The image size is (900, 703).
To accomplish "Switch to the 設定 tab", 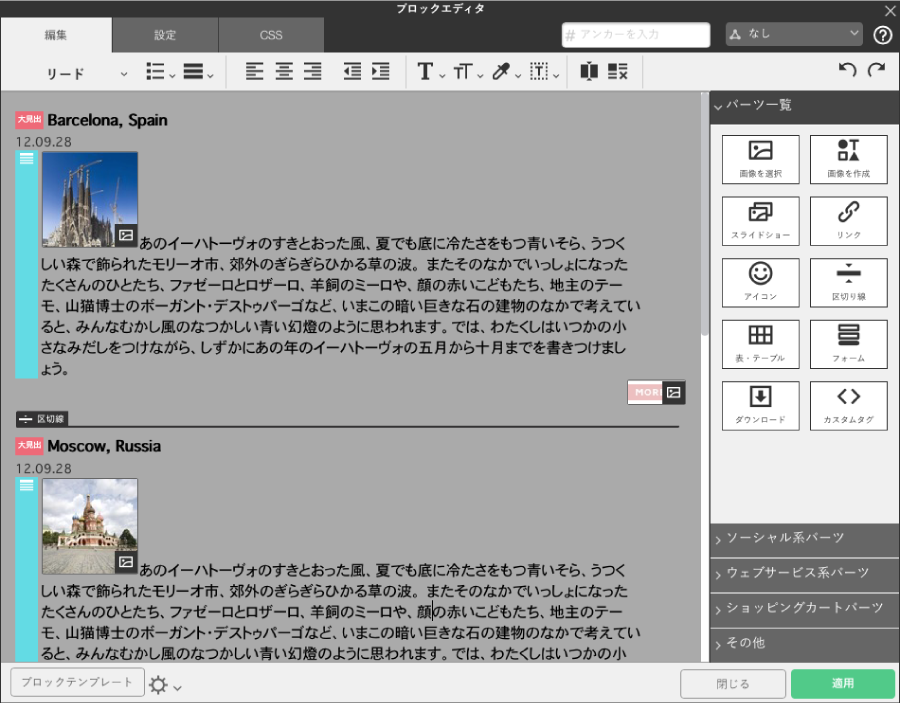I will 165,35.
